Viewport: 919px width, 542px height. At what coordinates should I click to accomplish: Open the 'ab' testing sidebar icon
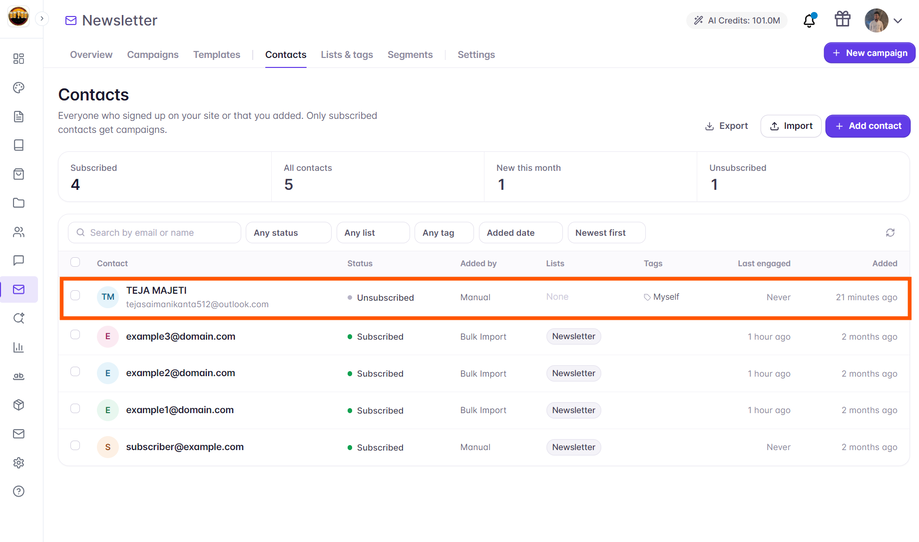click(19, 376)
